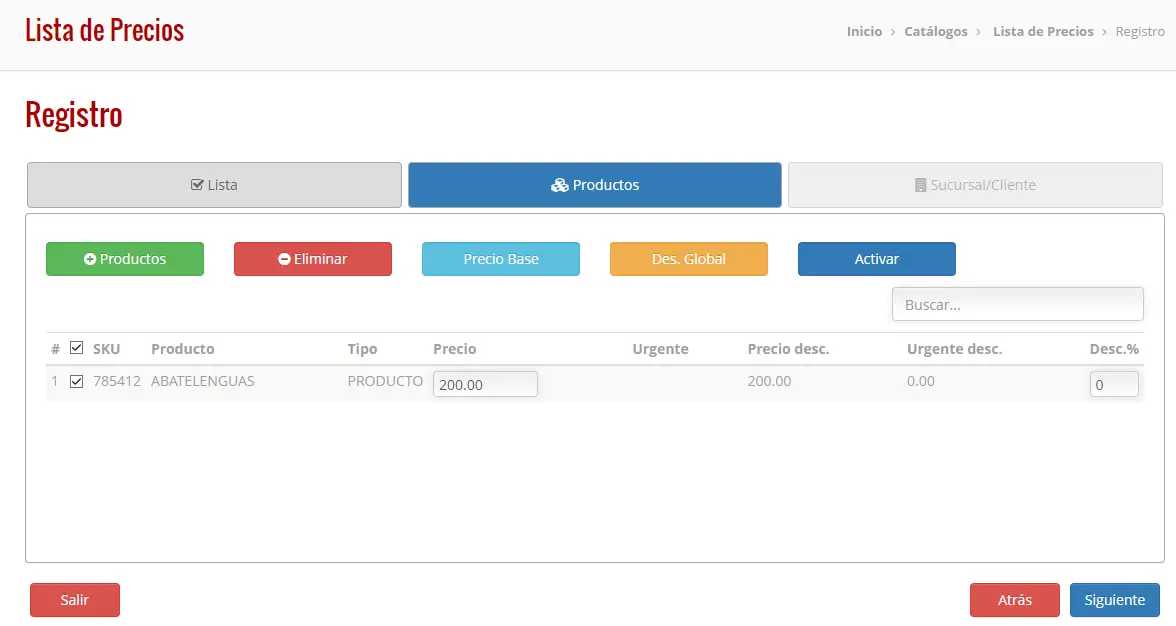Image resolution: width=1176 pixels, height=626 pixels.
Task: Click the Urgente column header
Action: point(660,349)
